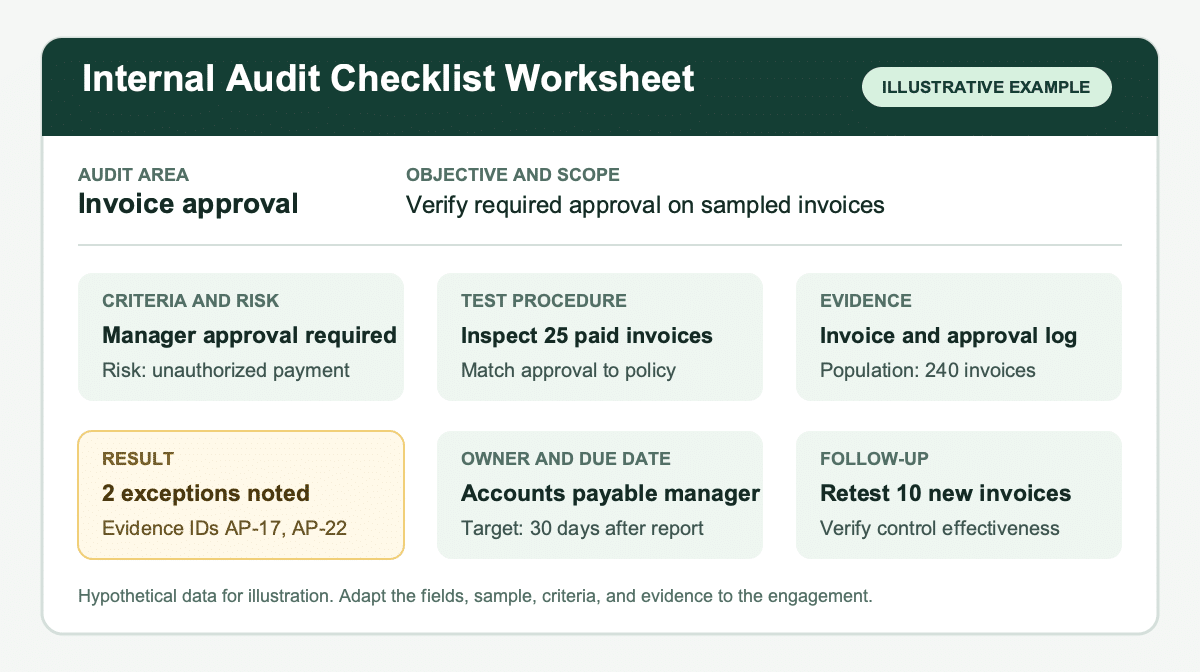
Task: Click 'Population: 240 invoices' line
Action: coord(928,370)
